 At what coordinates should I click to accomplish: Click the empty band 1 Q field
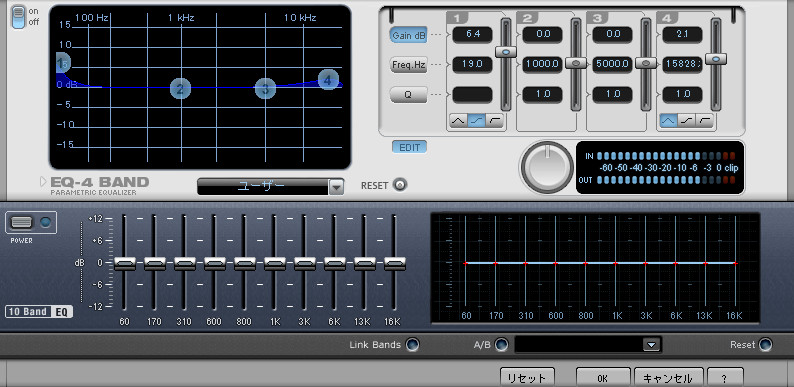tap(472, 94)
